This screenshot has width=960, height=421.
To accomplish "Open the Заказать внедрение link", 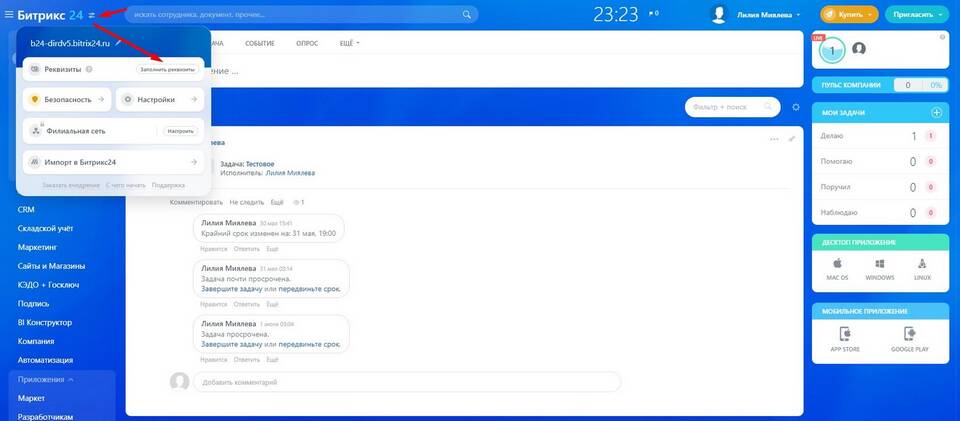I will 71,185.
